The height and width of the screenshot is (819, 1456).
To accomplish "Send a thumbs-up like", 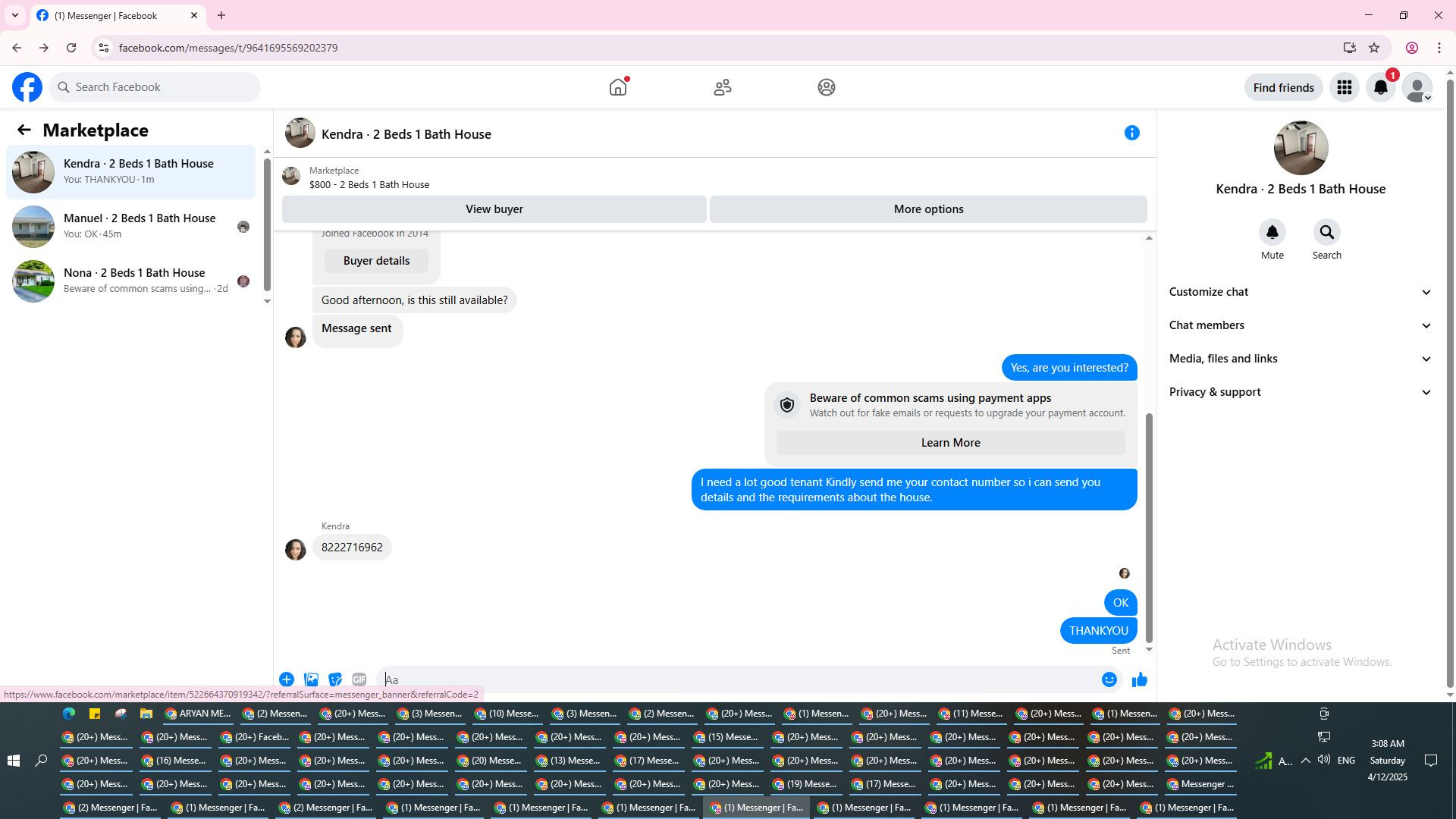I will 1140,679.
